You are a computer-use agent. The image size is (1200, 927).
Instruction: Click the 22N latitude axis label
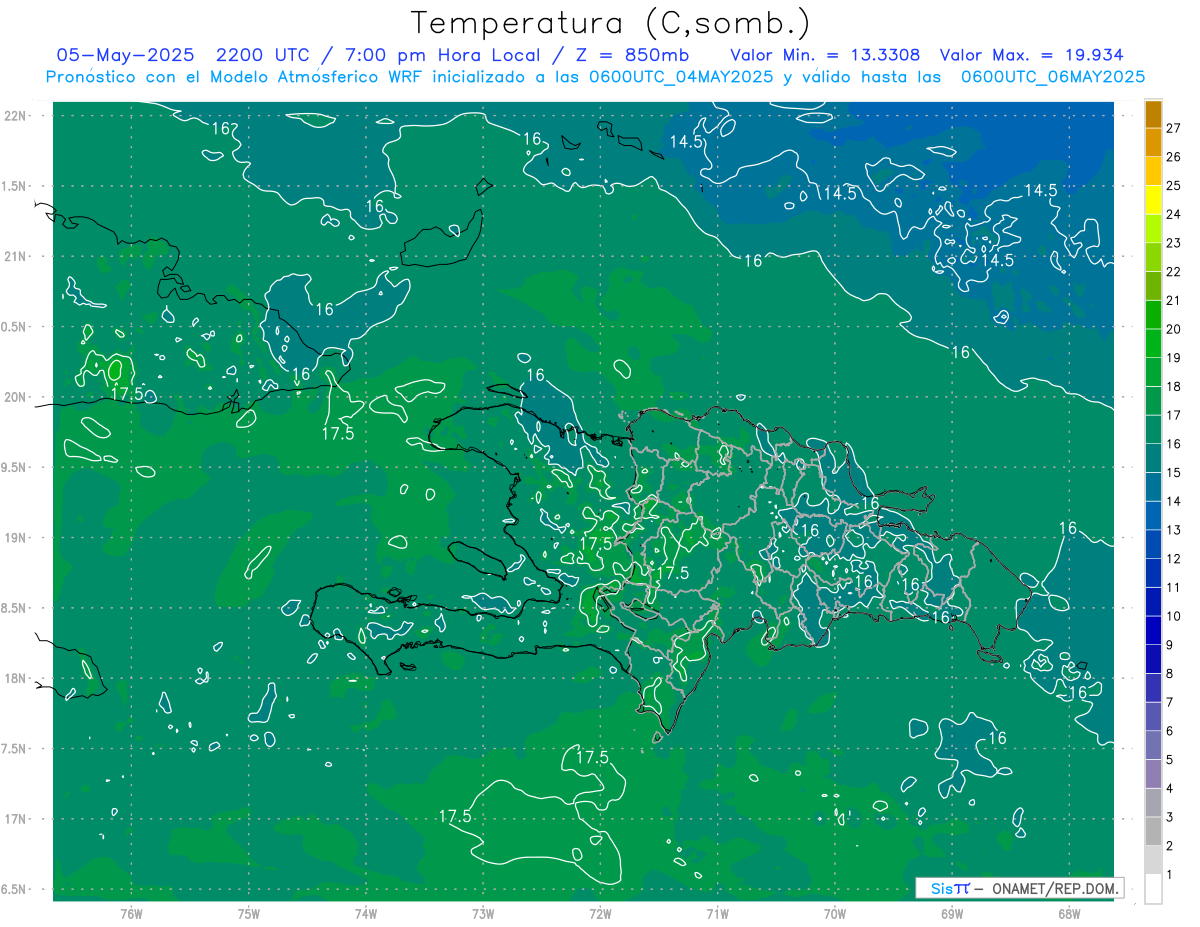[16, 116]
